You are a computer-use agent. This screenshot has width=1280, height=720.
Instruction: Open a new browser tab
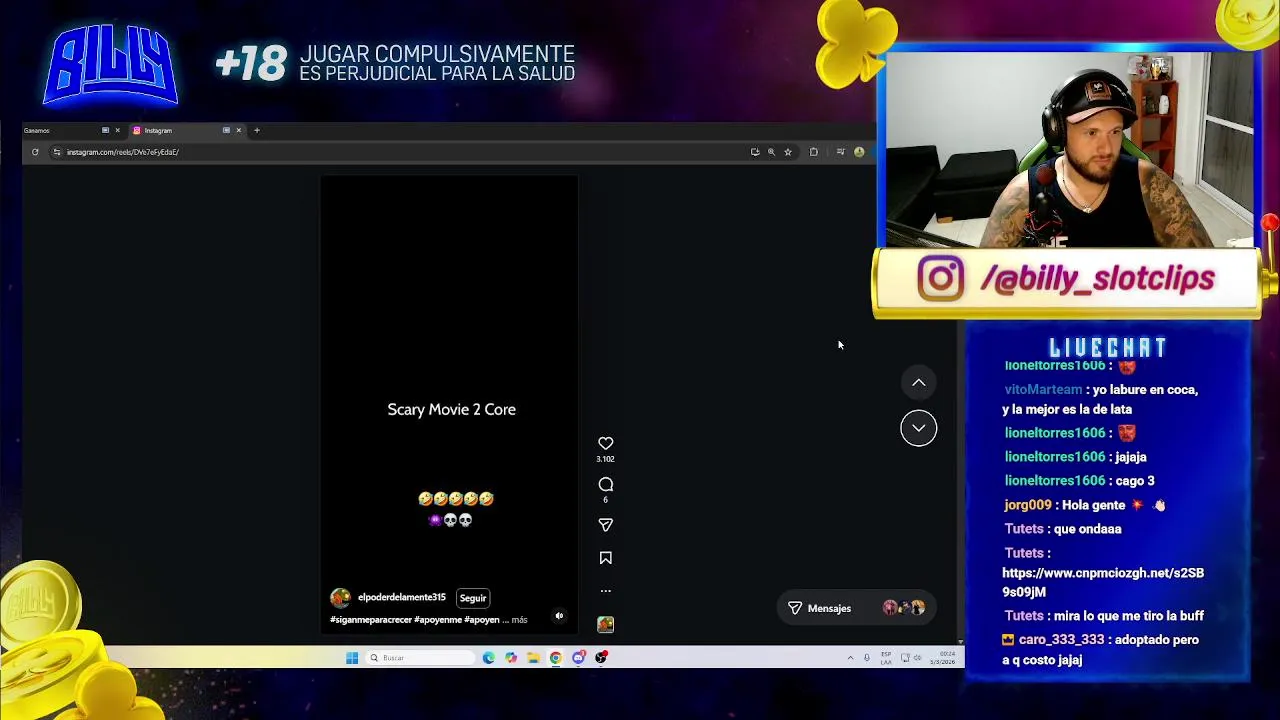[x=256, y=130]
